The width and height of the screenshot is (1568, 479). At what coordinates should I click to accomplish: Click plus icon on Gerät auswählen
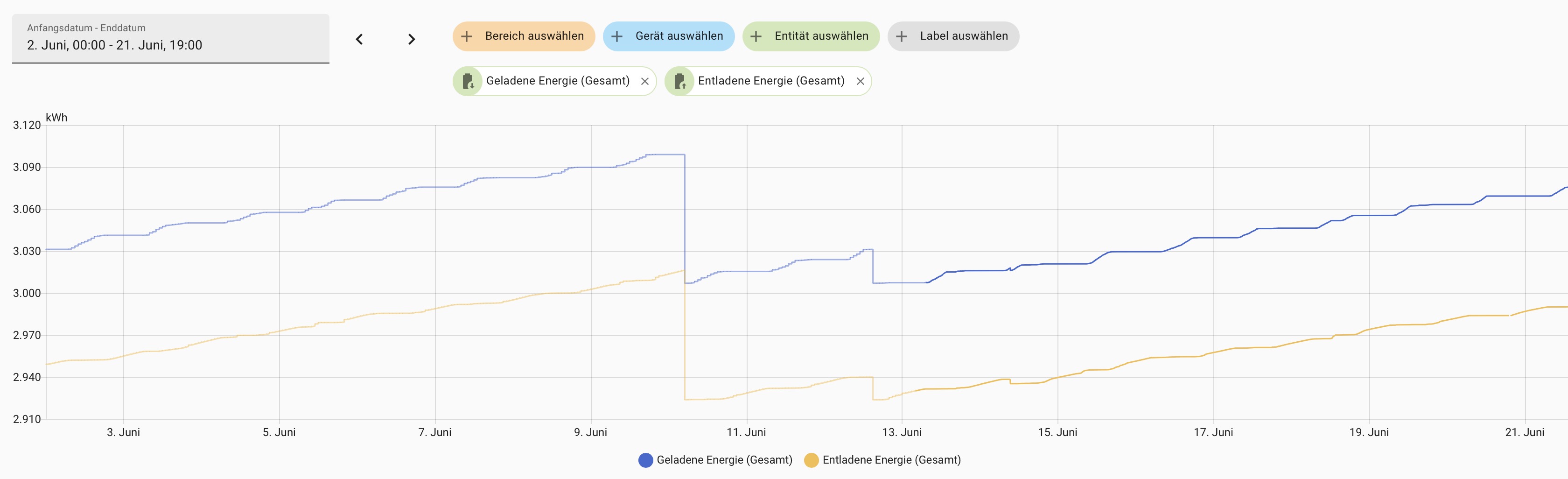pos(616,36)
